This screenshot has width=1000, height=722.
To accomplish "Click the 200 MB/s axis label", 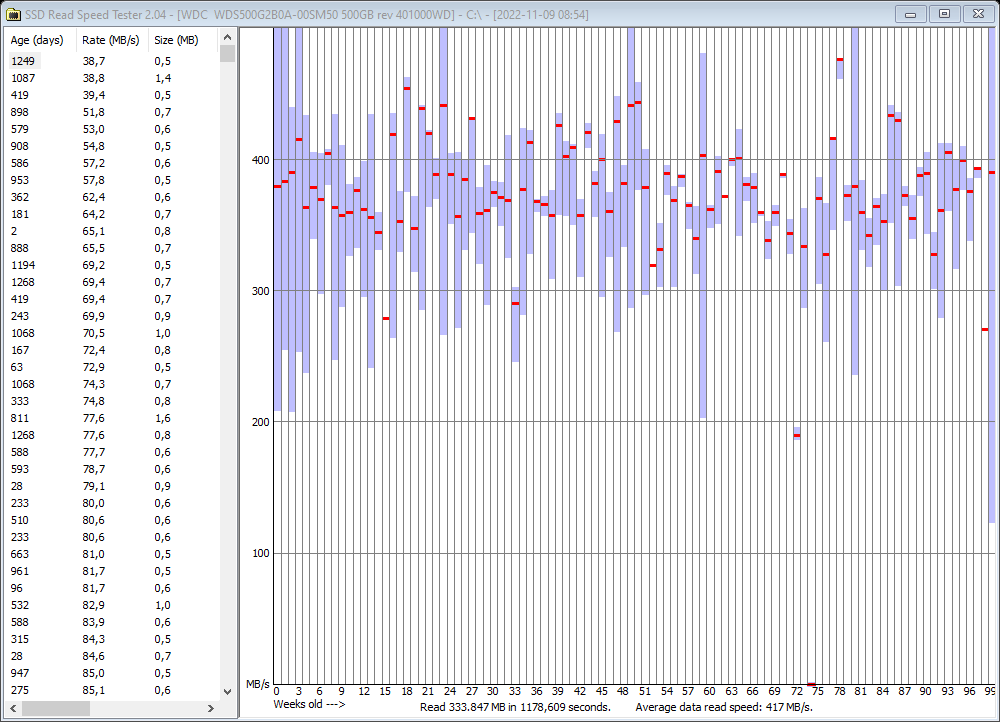I will pyautogui.click(x=261, y=422).
